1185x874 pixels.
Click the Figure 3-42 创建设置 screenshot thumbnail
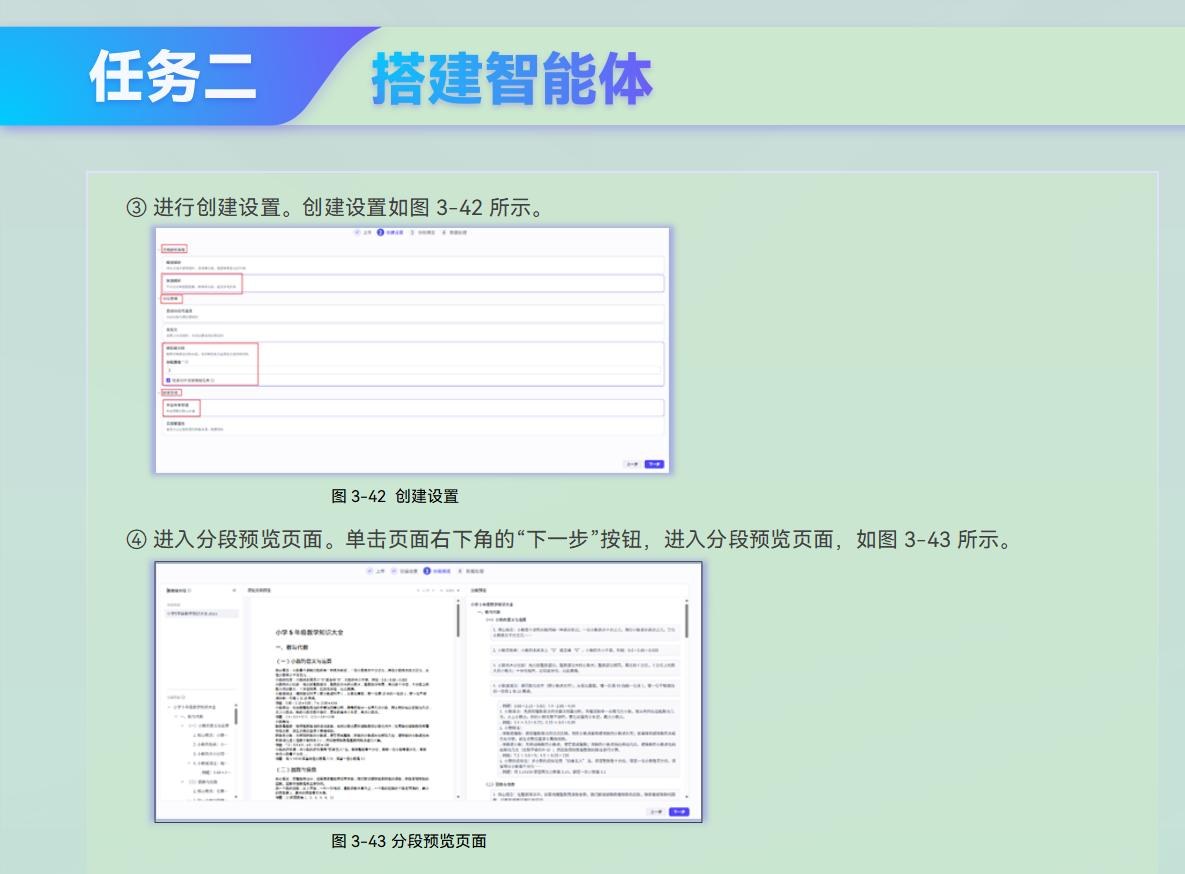413,350
